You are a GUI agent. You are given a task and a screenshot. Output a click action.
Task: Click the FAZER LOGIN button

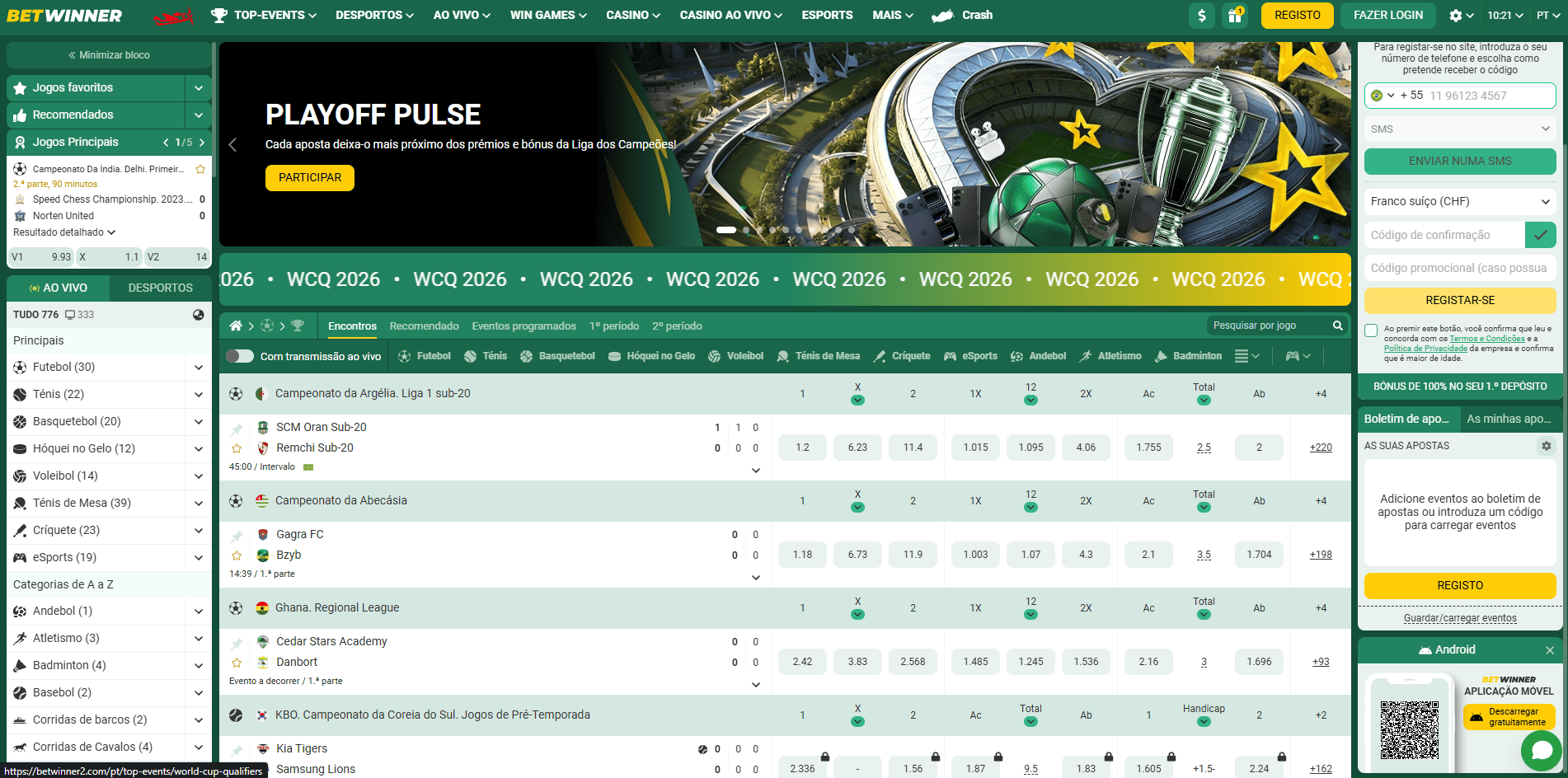tap(1387, 16)
